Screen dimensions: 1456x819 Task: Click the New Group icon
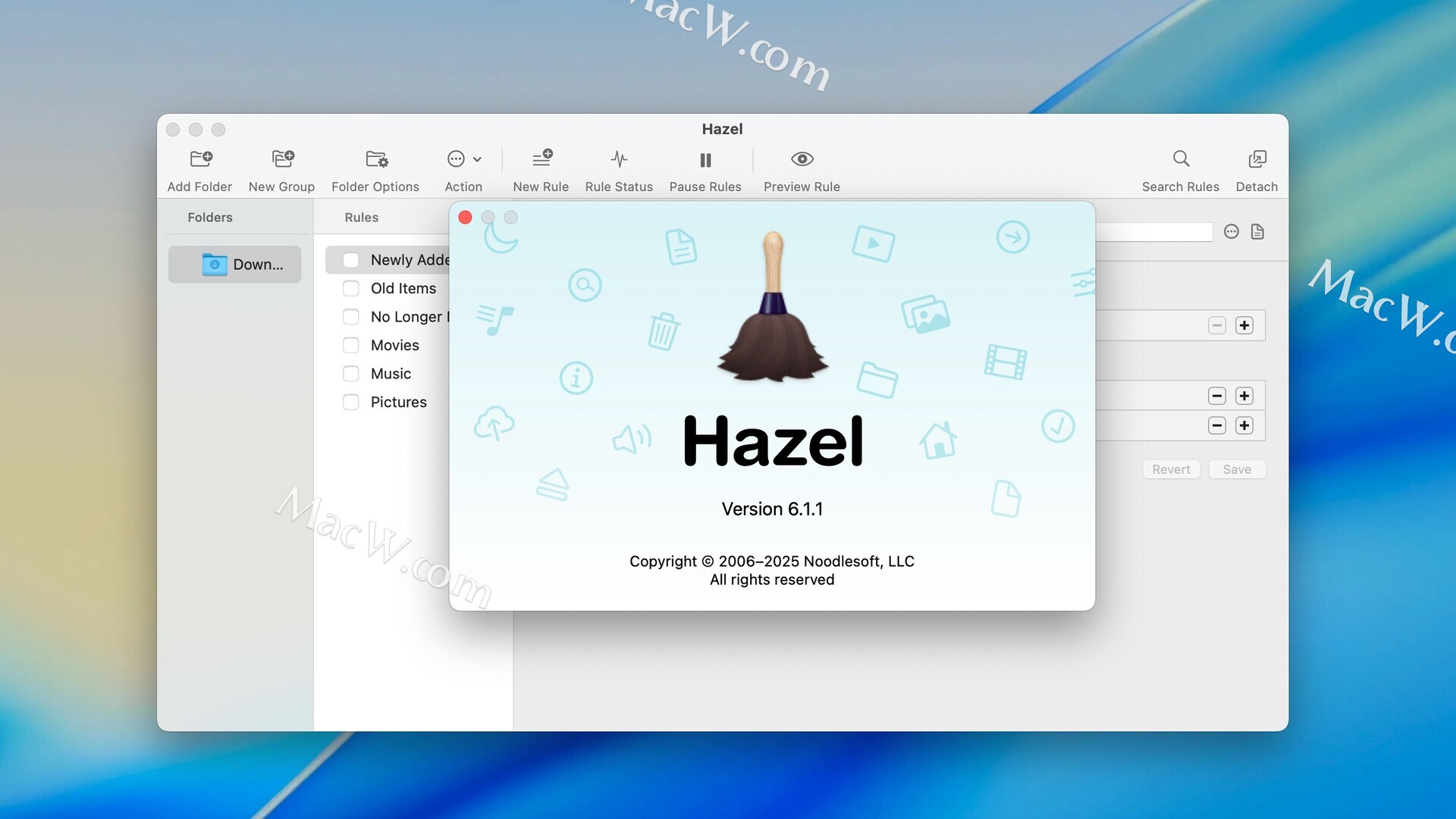click(282, 159)
